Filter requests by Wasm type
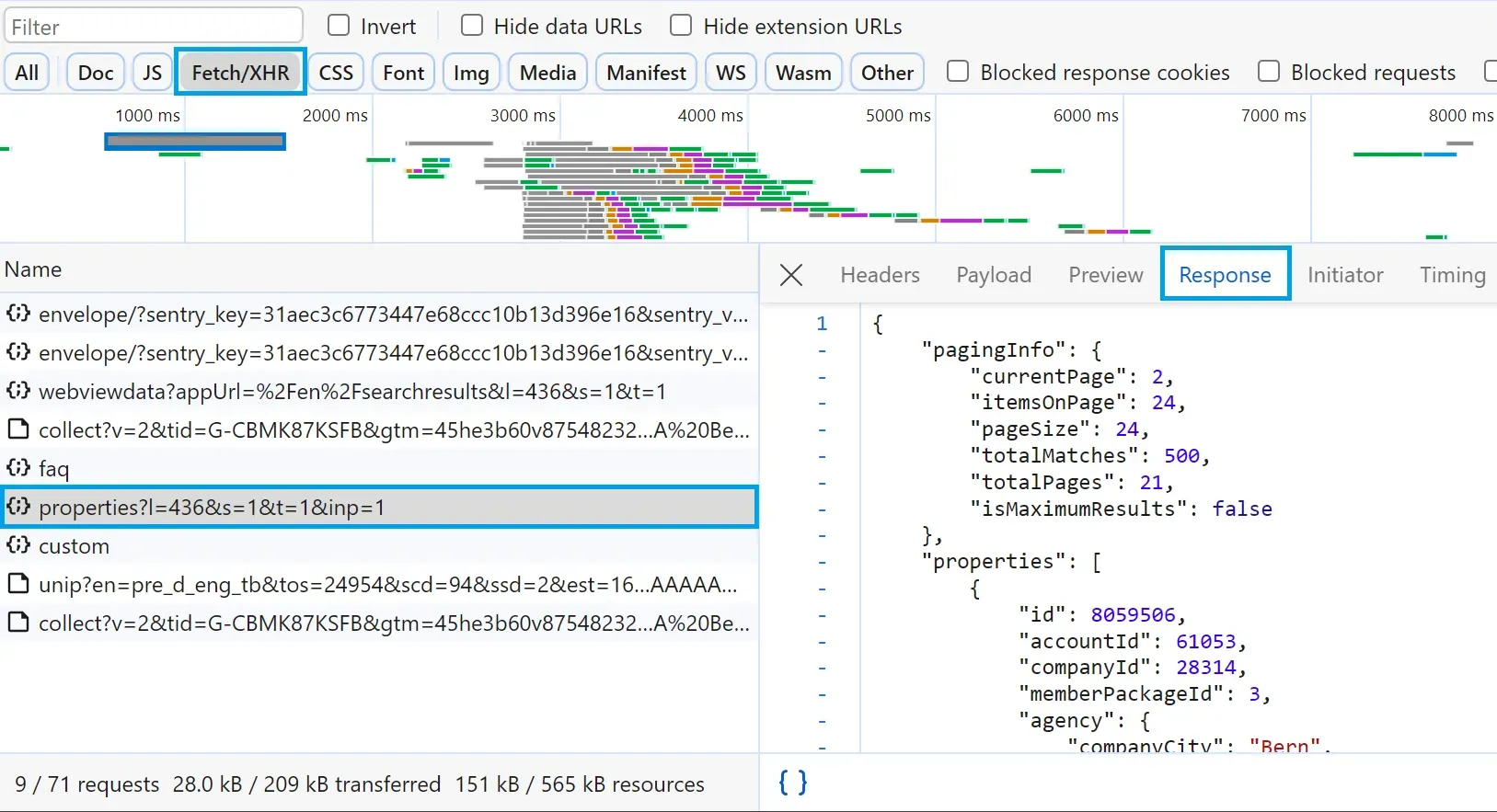Image resolution: width=1497 pixels, height=812 pixels. [x=803, y=73]
